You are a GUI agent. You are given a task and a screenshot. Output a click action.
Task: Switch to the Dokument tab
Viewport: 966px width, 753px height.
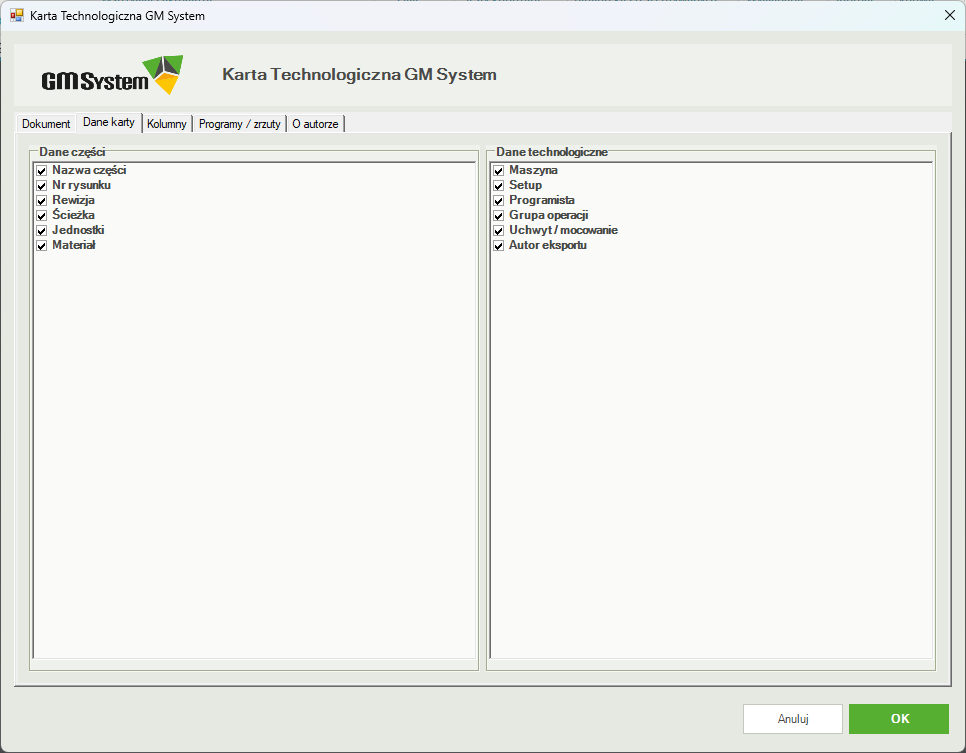pos(46,124)
